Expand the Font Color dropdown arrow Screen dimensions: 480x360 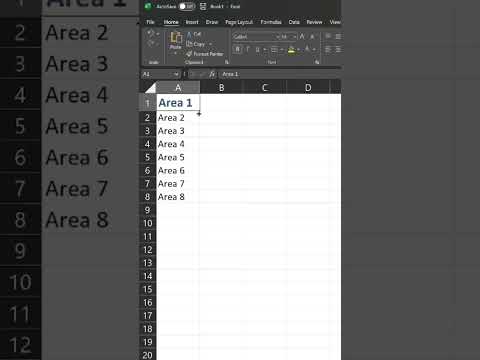[314, 50]
